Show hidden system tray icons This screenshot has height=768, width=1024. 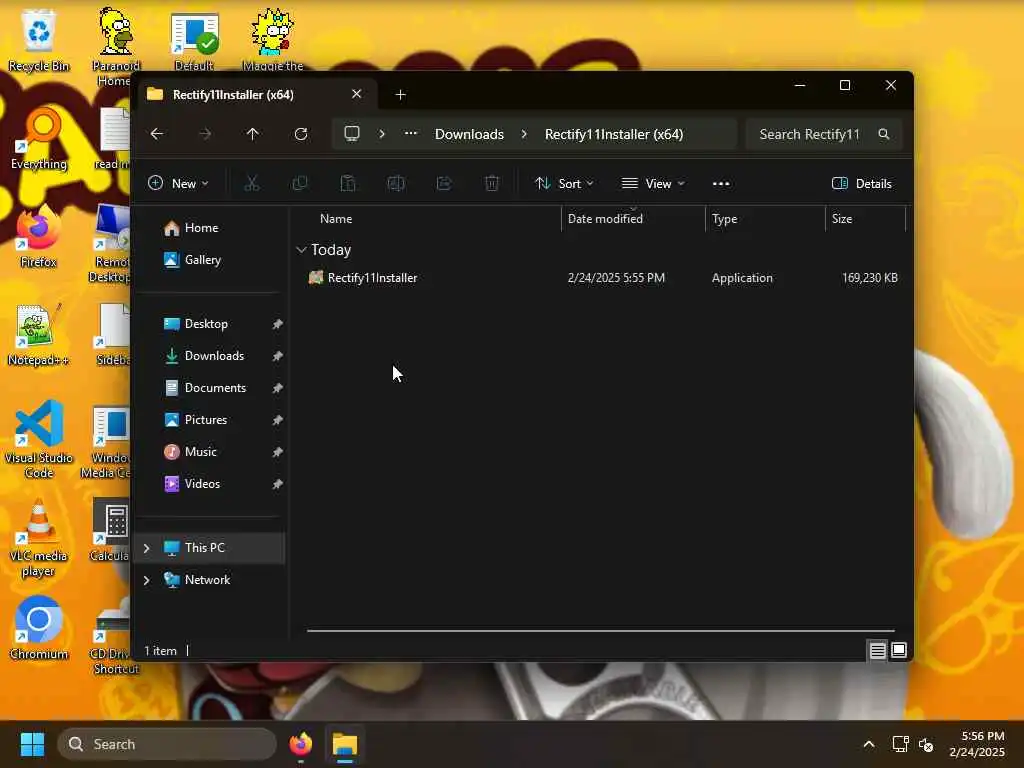click(x=869, y=744)
